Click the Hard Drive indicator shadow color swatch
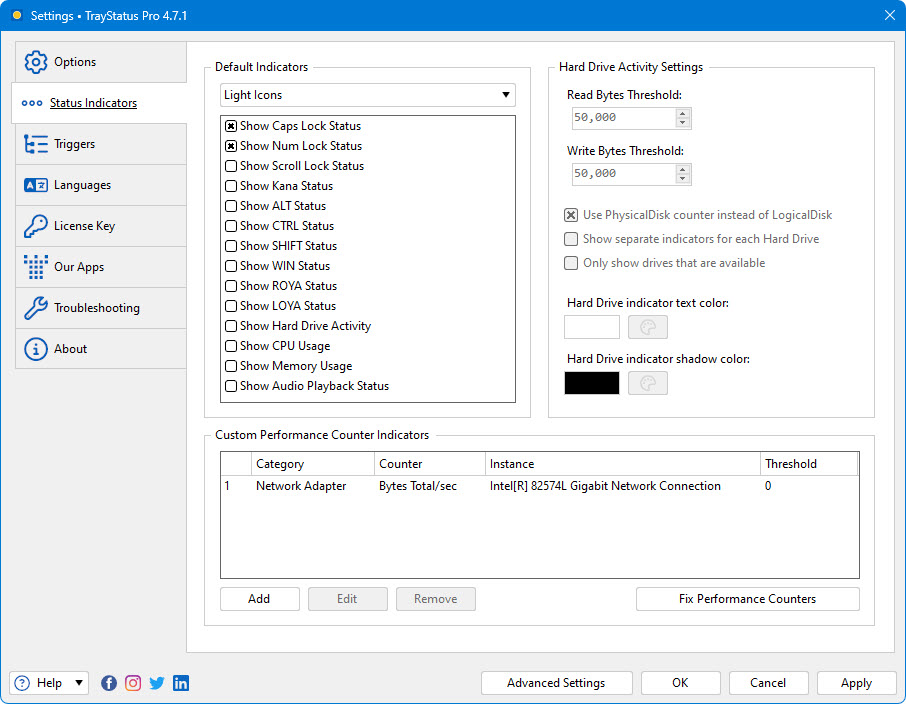The width and height of the screenshot is (906, 704). (x=591, y=383)
